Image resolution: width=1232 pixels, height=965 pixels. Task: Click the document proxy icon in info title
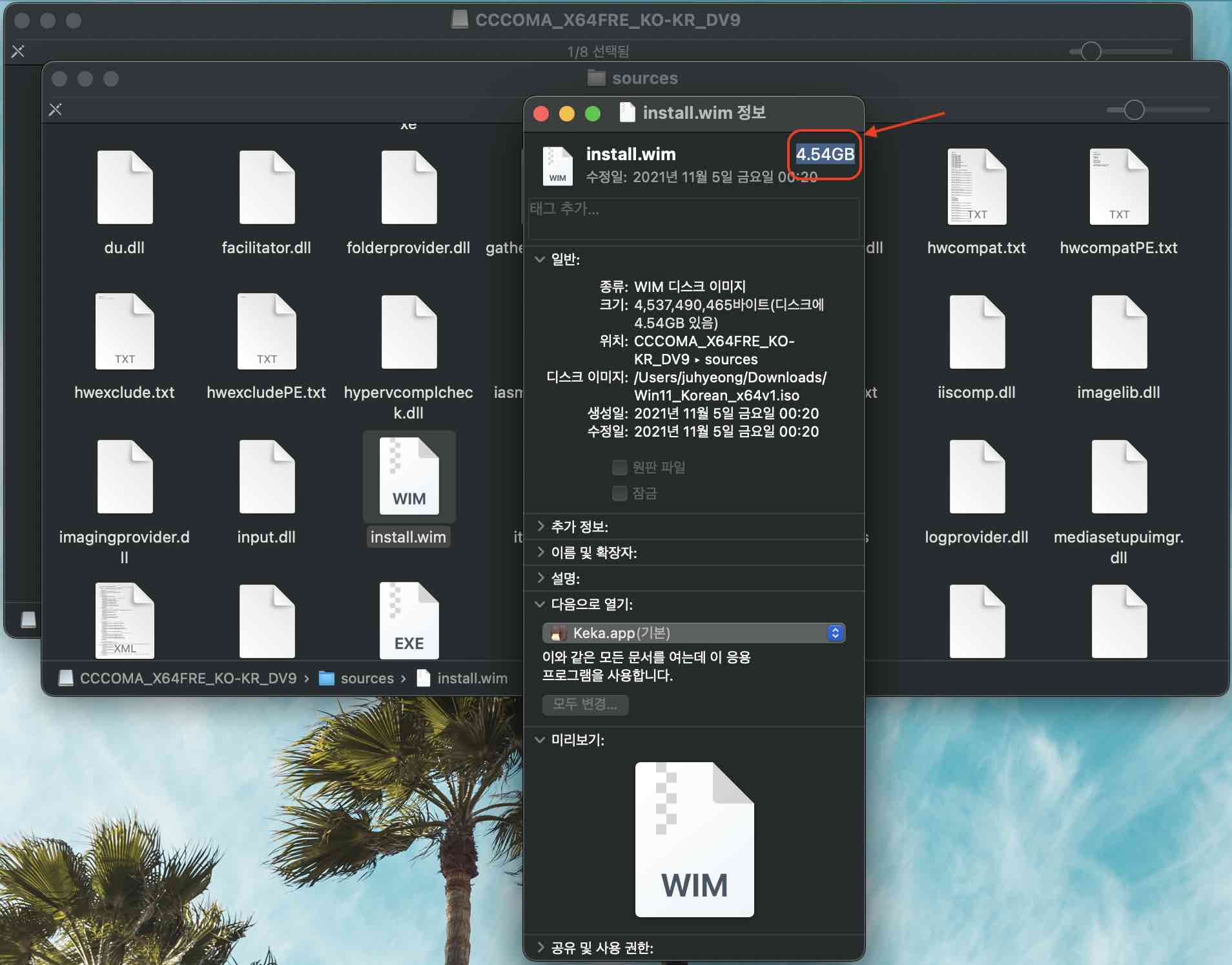pyautogui.click(x=627, y=112)
